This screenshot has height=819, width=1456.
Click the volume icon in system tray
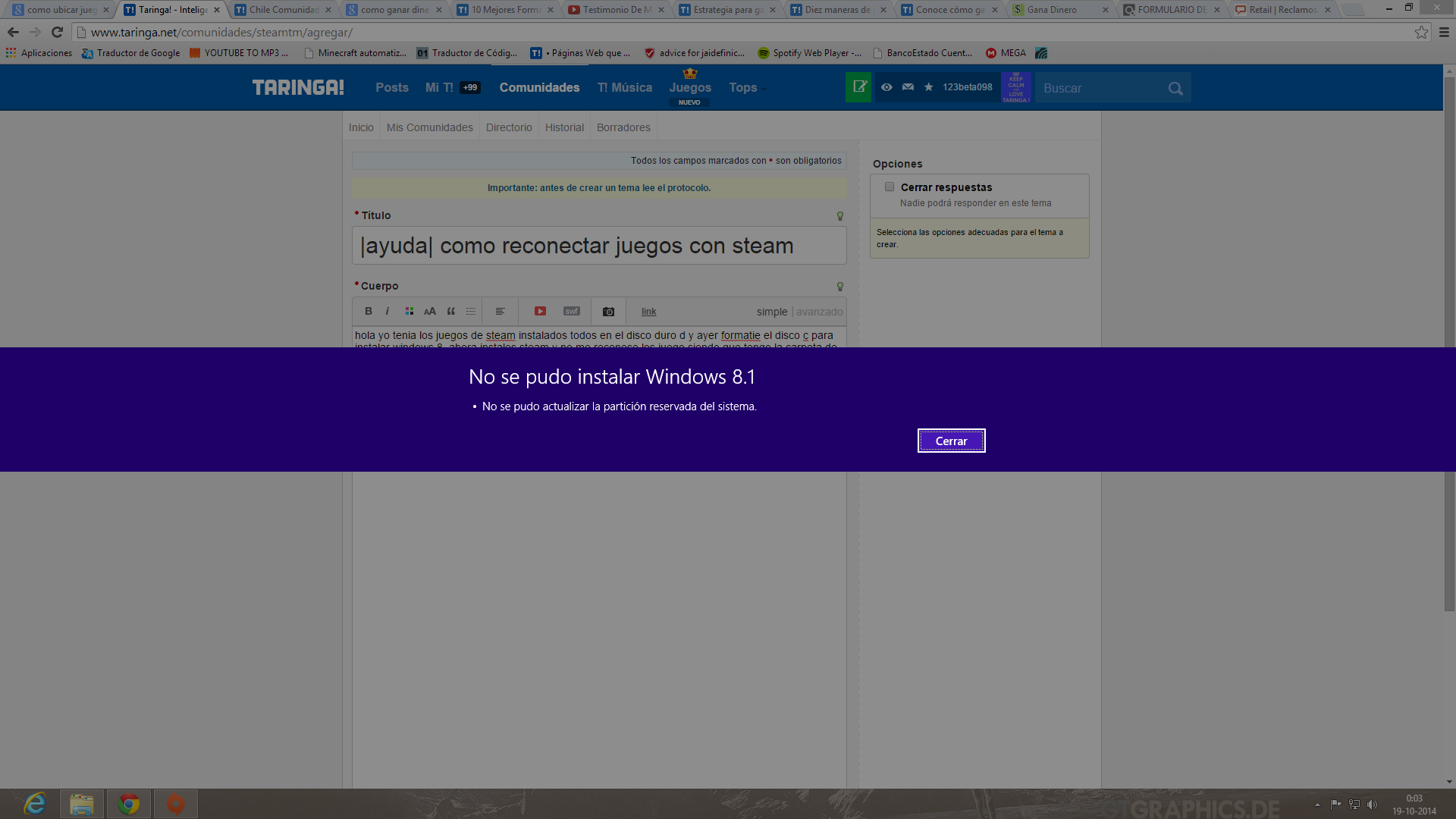coord(1372,805)
